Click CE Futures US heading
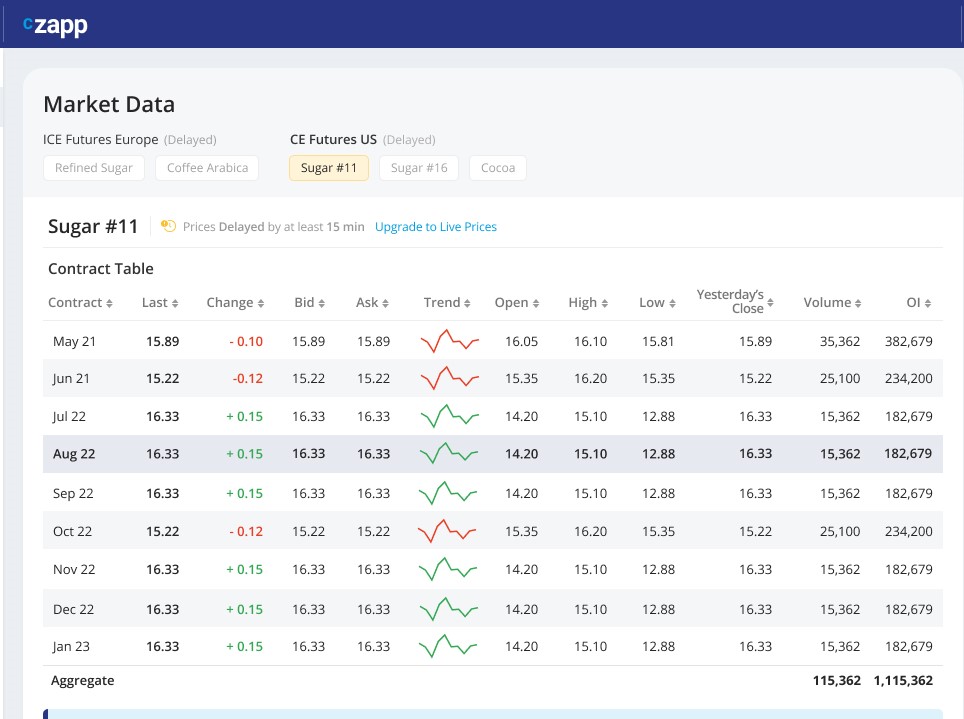This screenshot has height=719, width=964. click(333, 140)
